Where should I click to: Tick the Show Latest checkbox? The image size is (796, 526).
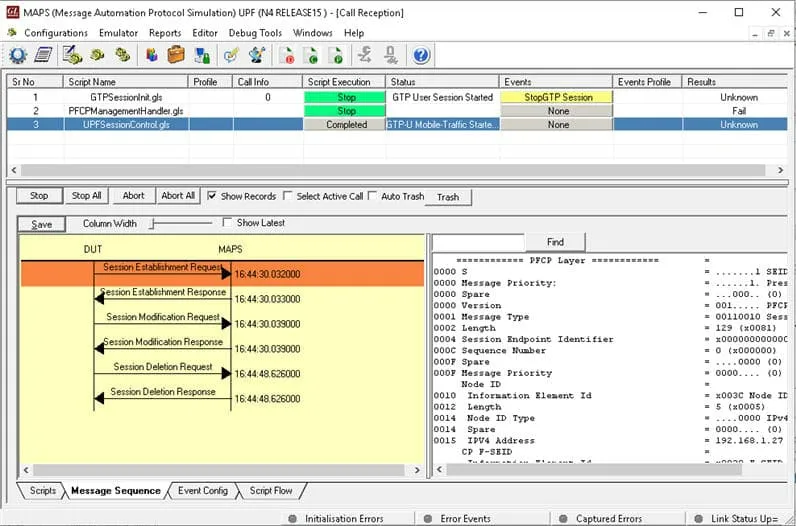pyautogui.click(x=227, y=222)
